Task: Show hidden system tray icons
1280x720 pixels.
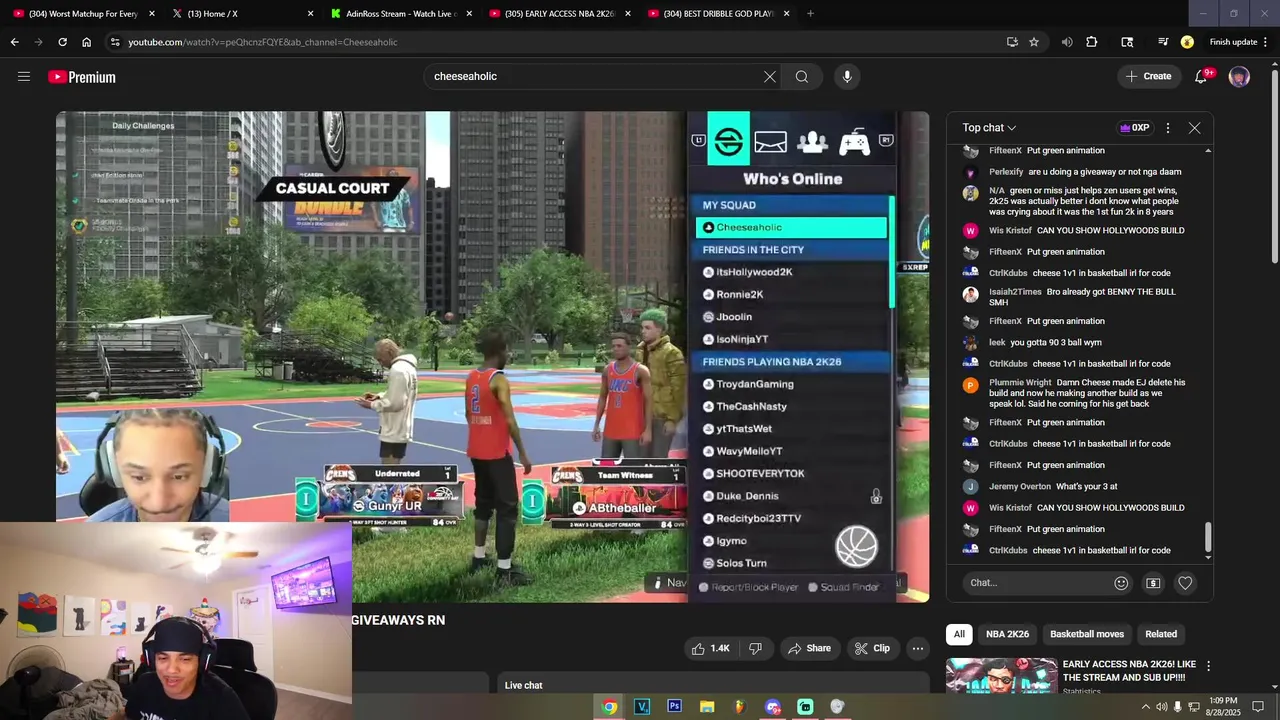Action: (x=1146, y=706)
